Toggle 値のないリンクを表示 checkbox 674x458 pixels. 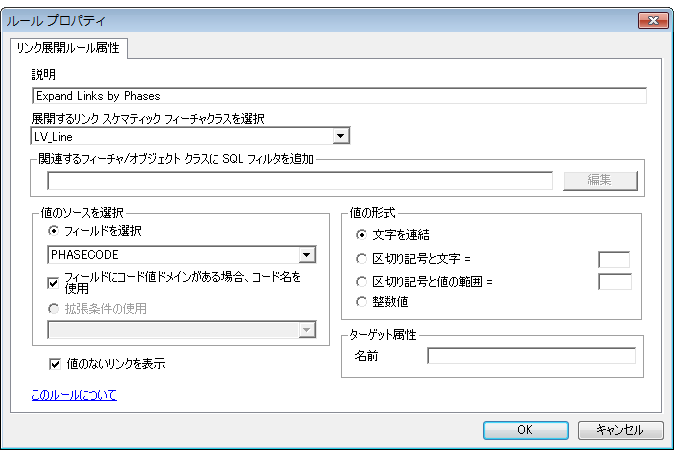[x=54, y=364]
